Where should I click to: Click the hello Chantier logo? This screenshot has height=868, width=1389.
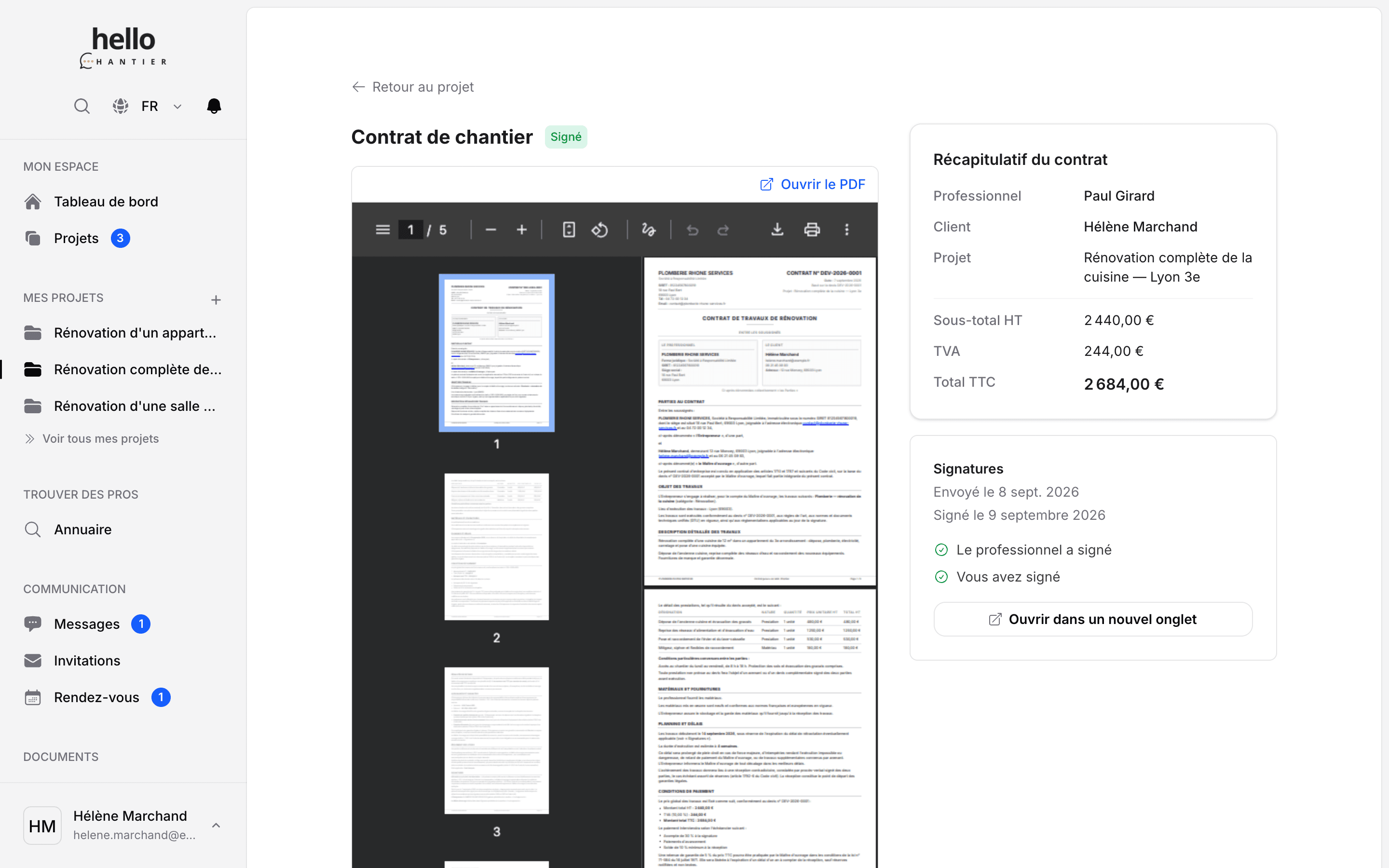(x=123, y=48)
